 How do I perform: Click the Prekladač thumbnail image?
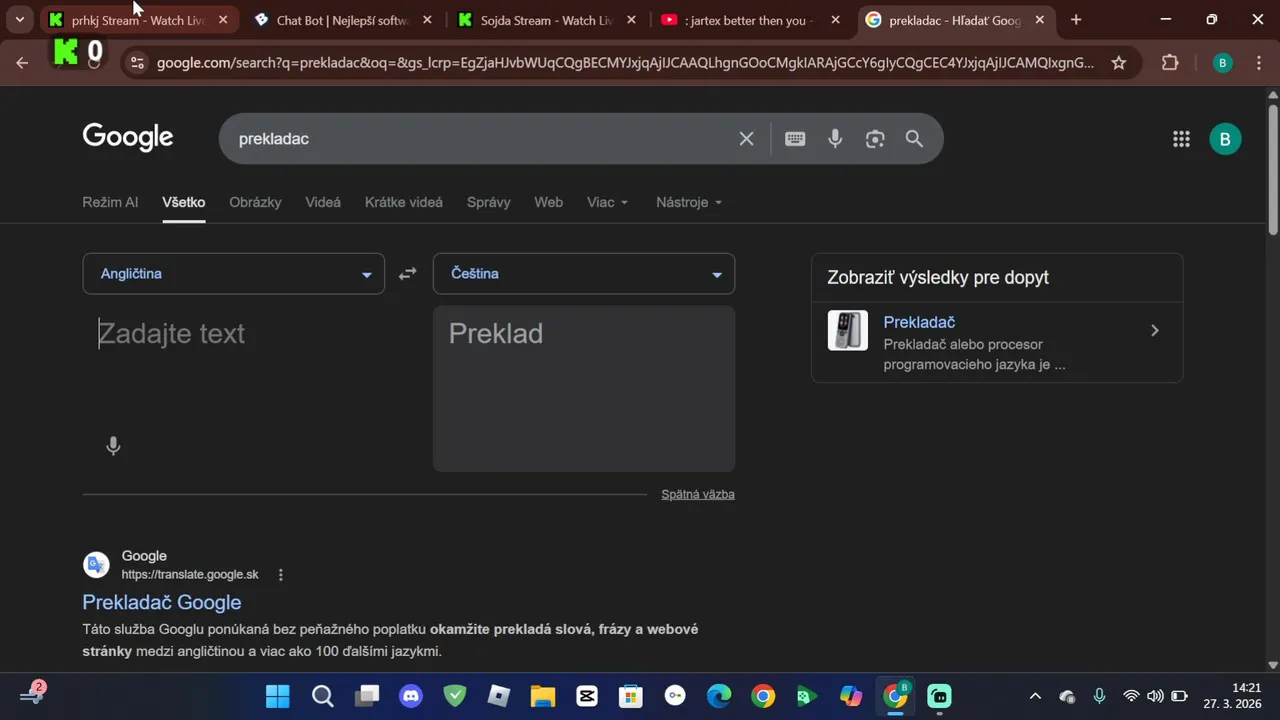(848, 331)
